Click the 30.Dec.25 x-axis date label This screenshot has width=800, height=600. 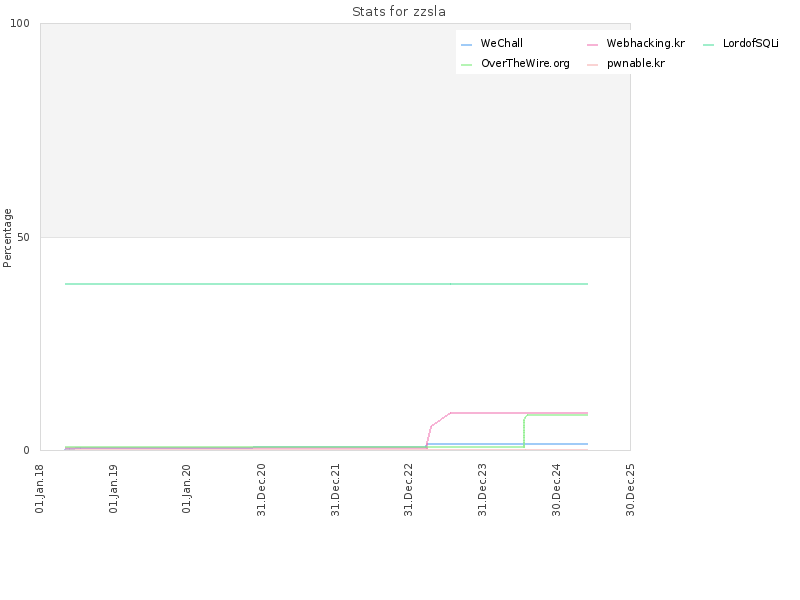631,487
